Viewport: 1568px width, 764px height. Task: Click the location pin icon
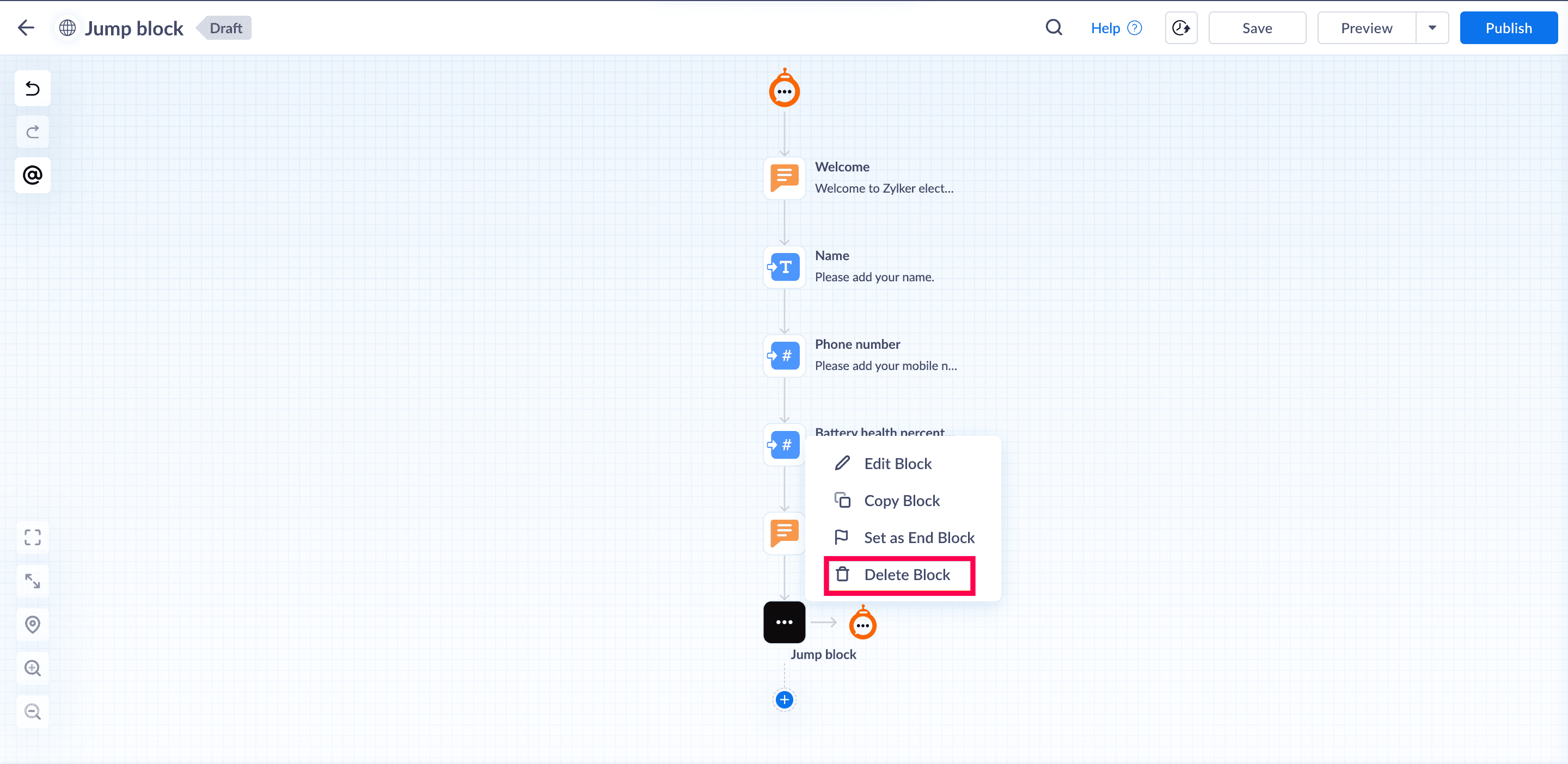coord(32,625)
